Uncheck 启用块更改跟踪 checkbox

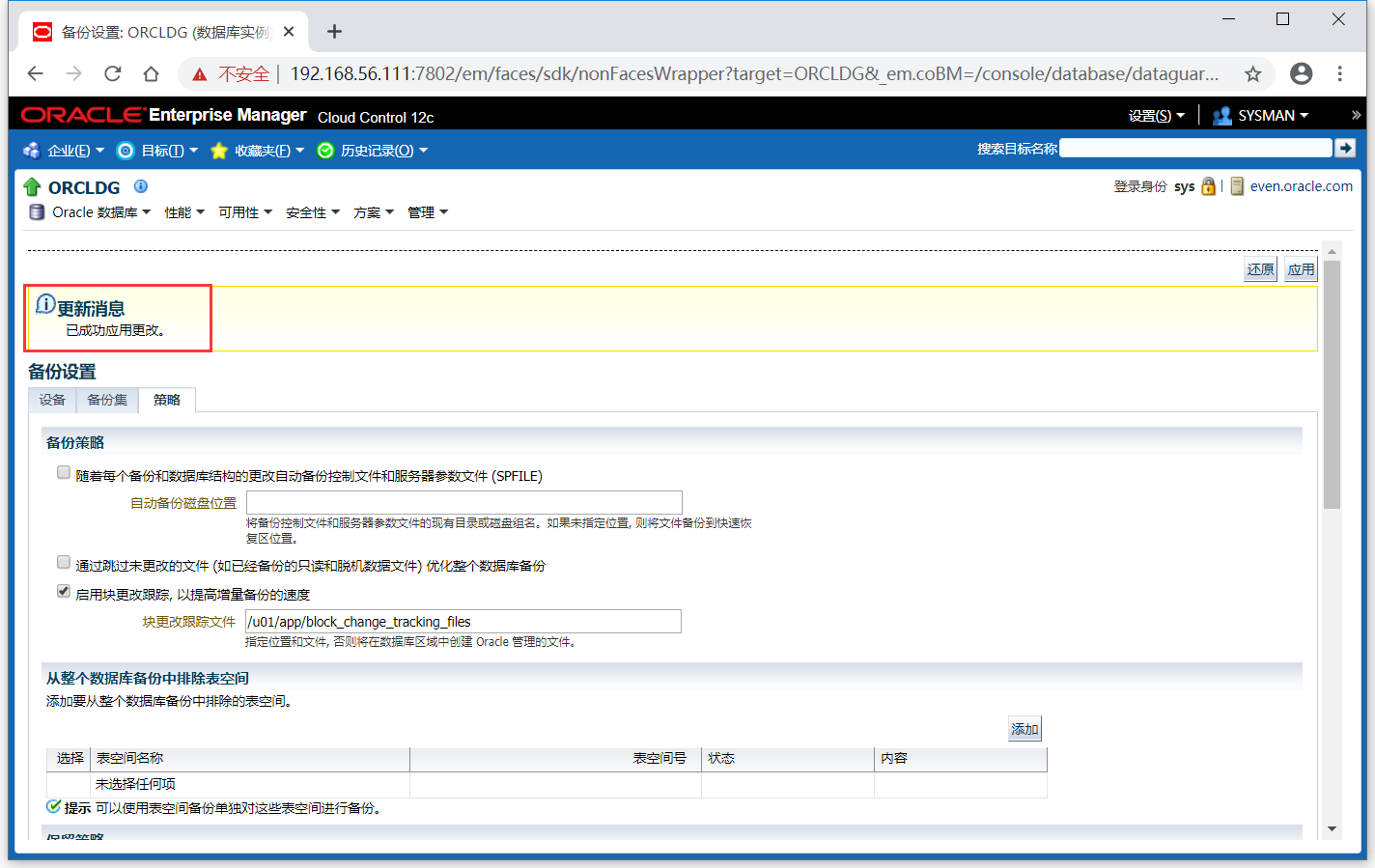pyautogui.click(x=64, y=592)
